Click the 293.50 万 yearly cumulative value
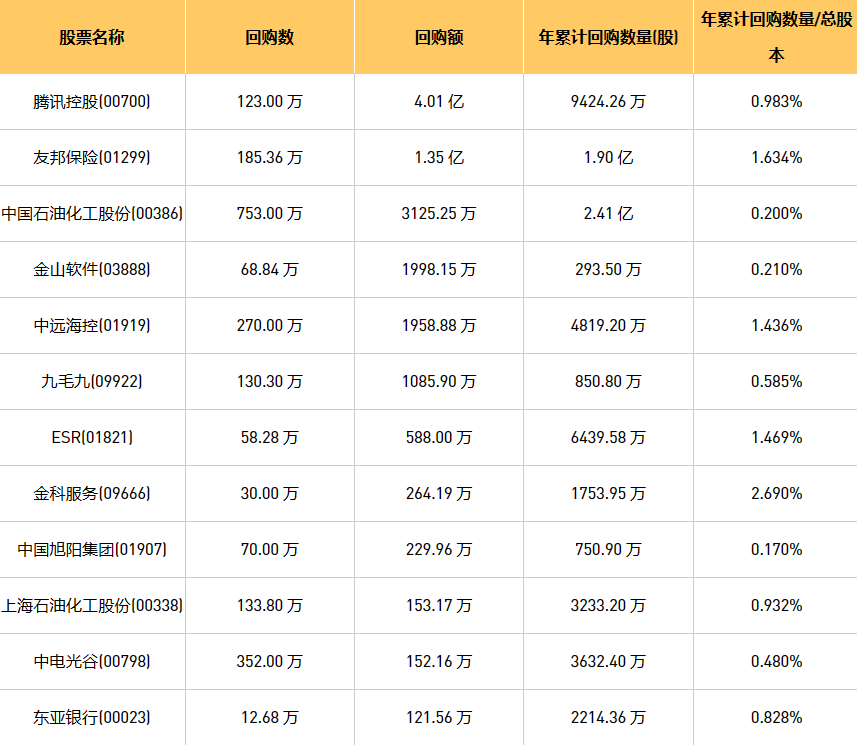Screen dimensions: 857x745 608,269
